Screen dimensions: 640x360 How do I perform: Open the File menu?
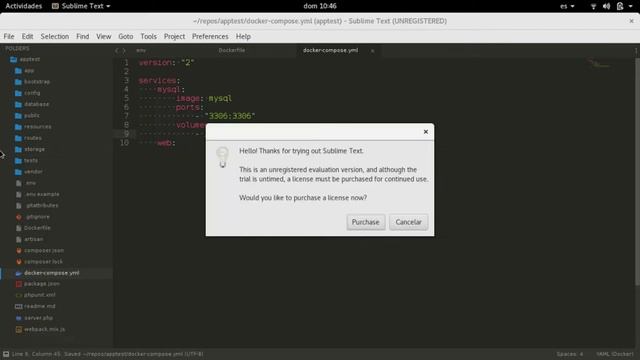9,36
